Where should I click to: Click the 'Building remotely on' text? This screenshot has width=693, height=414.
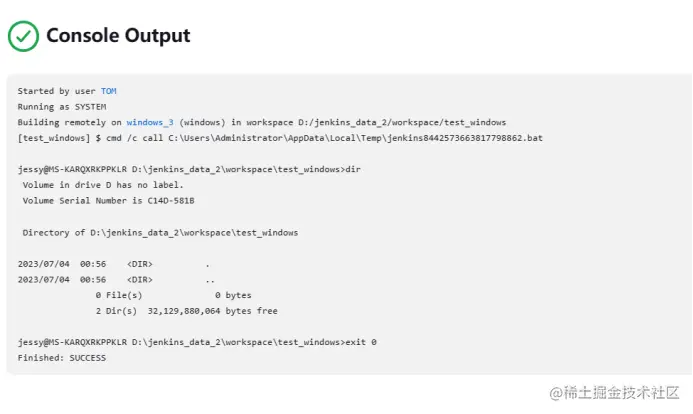point(69,122)
